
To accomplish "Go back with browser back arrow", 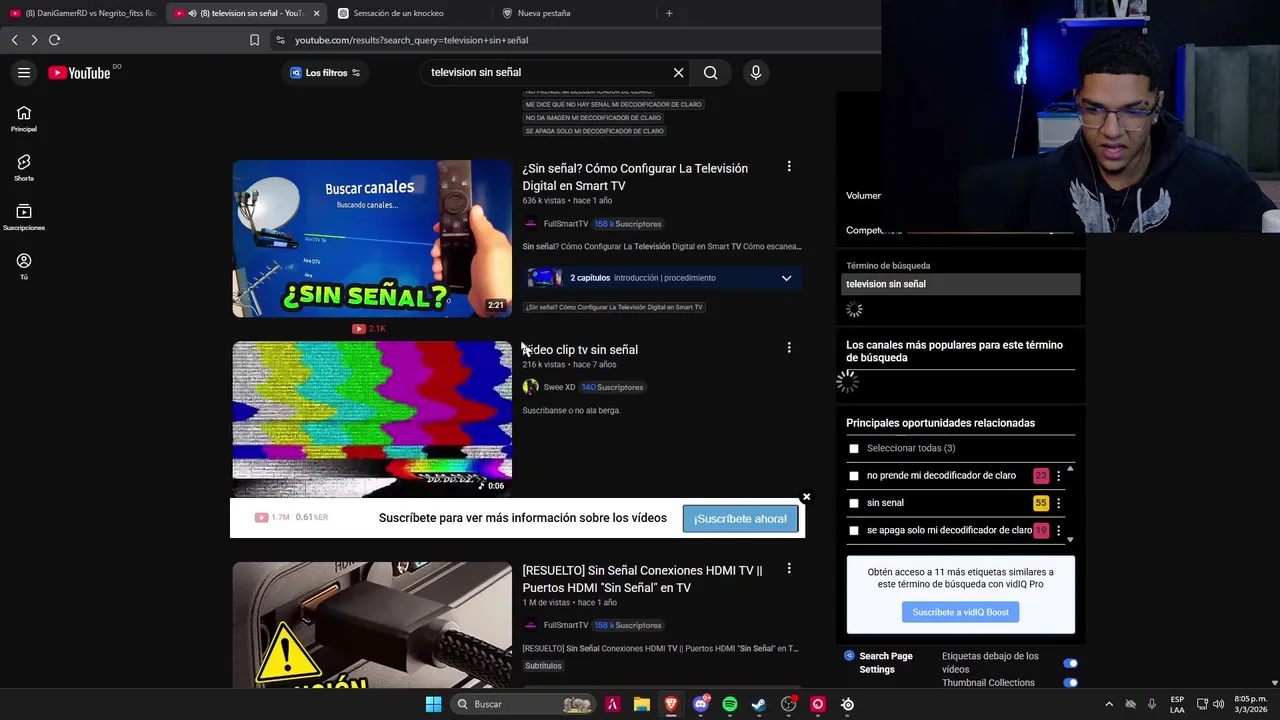I will pyautogui.click(x=14, y=40).
